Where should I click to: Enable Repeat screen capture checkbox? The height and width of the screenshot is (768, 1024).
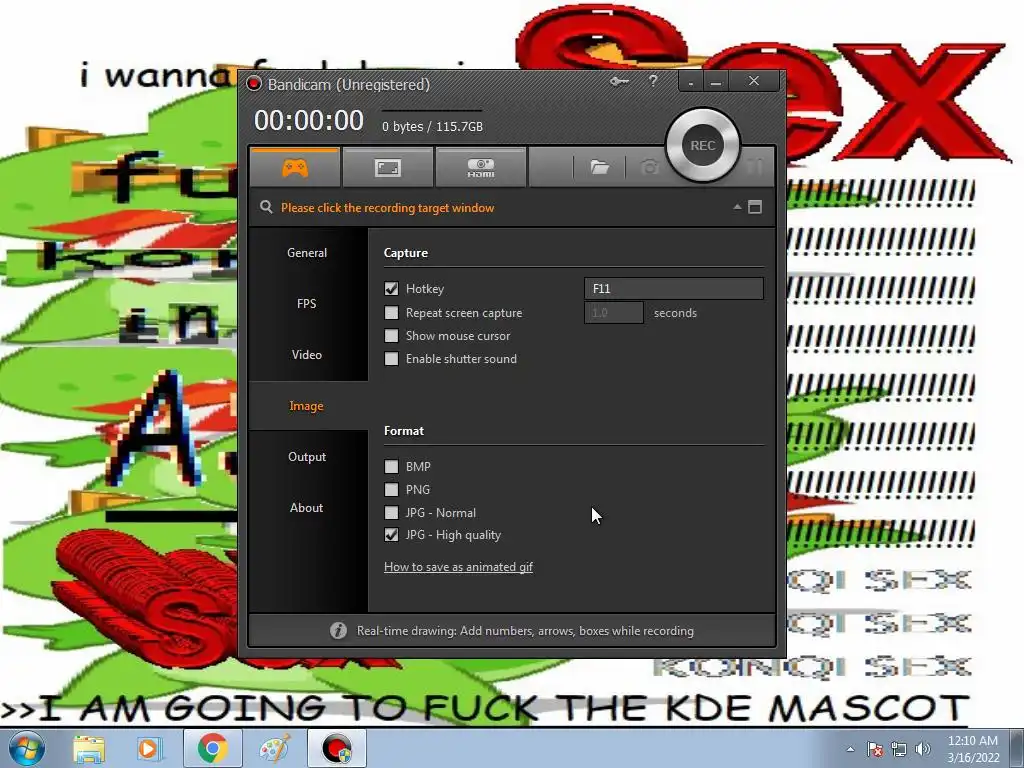click(x=391, y=313)
